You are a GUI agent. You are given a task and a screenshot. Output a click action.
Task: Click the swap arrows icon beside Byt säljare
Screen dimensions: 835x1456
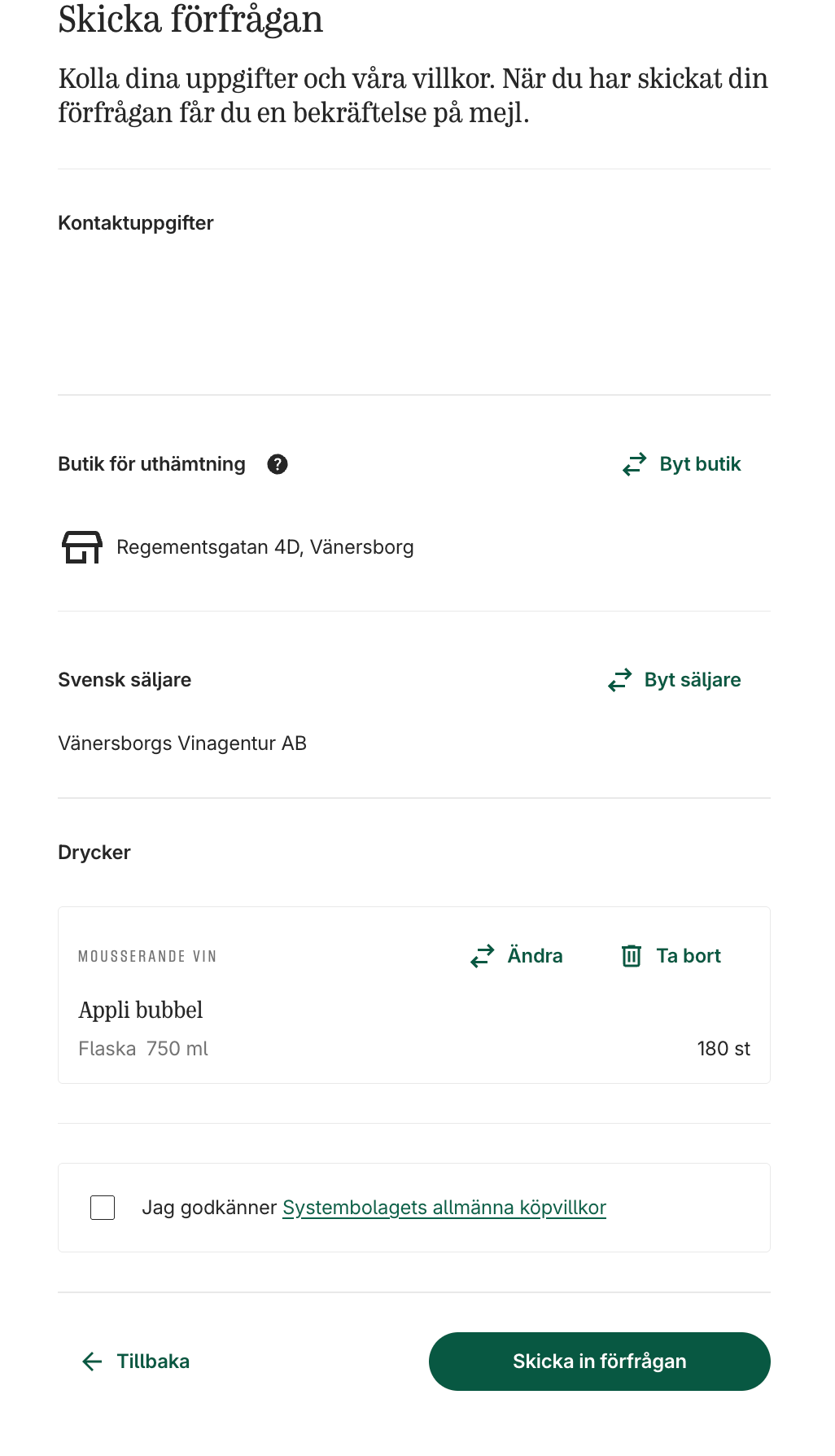pos(620,680)
